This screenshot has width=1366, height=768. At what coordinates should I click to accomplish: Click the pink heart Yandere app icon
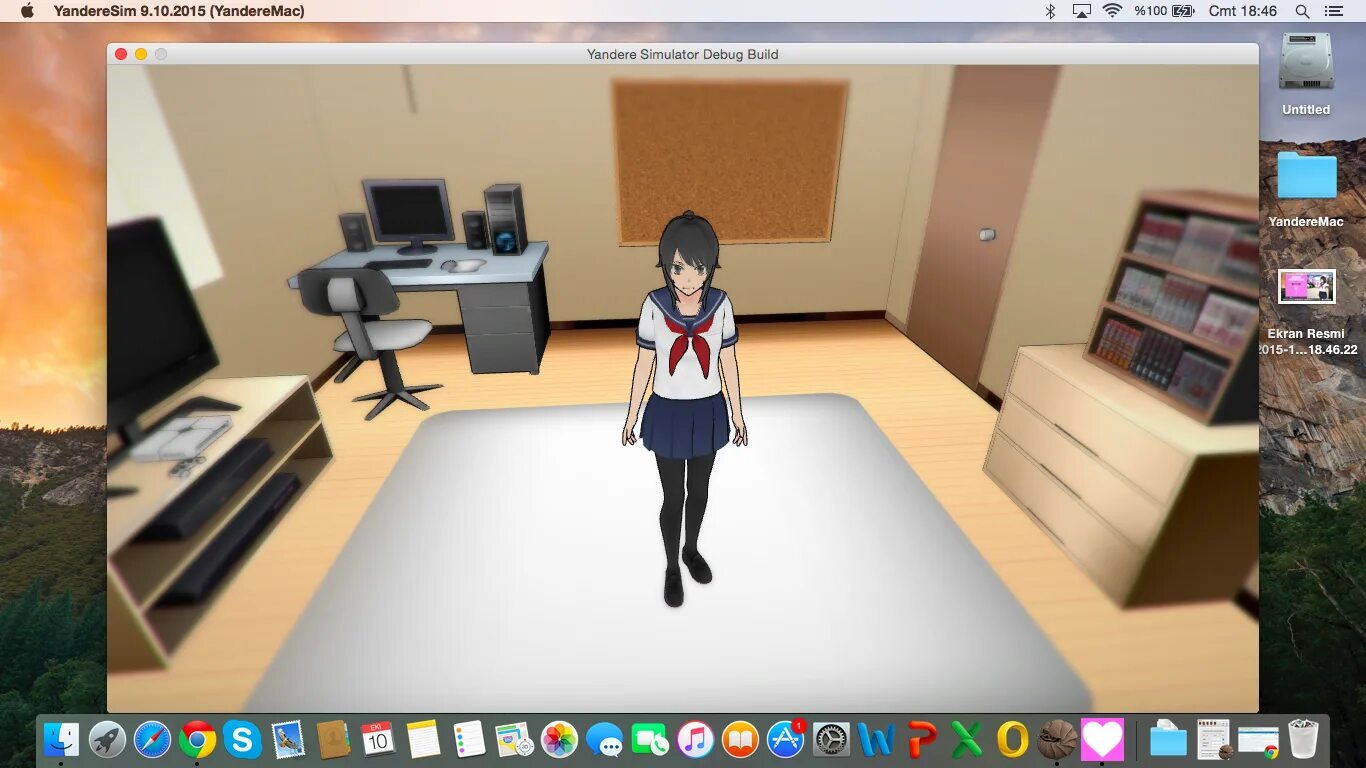tap(1102, 740)
